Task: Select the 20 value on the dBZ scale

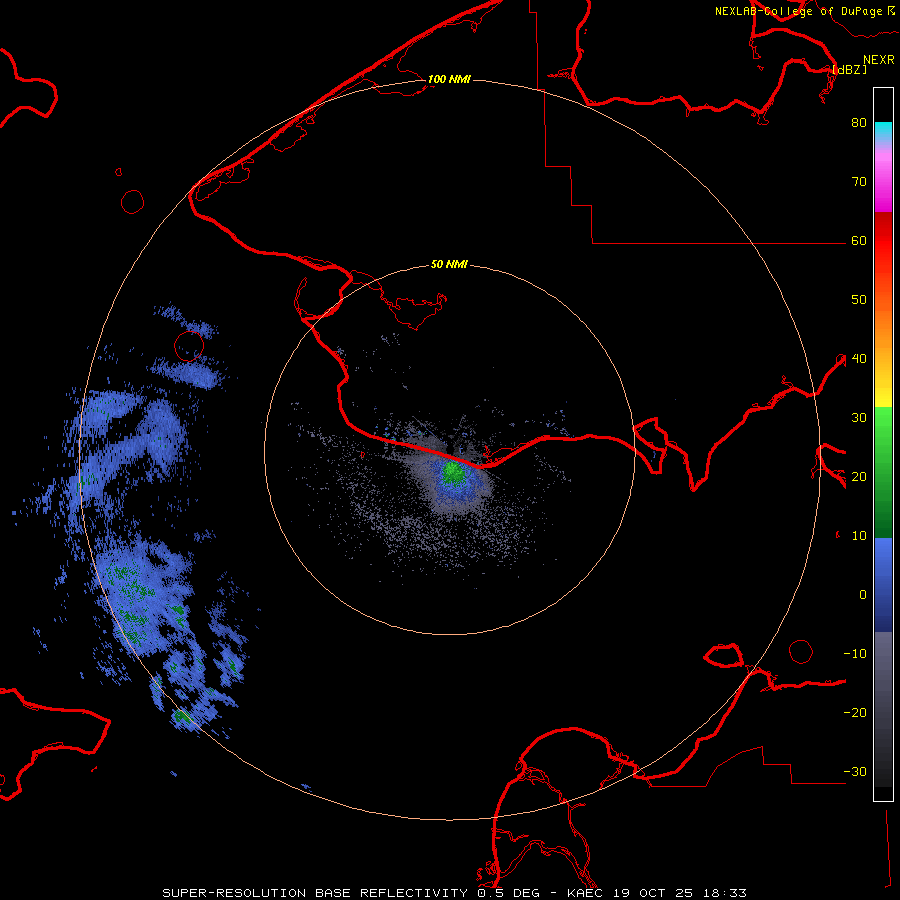Action: [859, 477]
